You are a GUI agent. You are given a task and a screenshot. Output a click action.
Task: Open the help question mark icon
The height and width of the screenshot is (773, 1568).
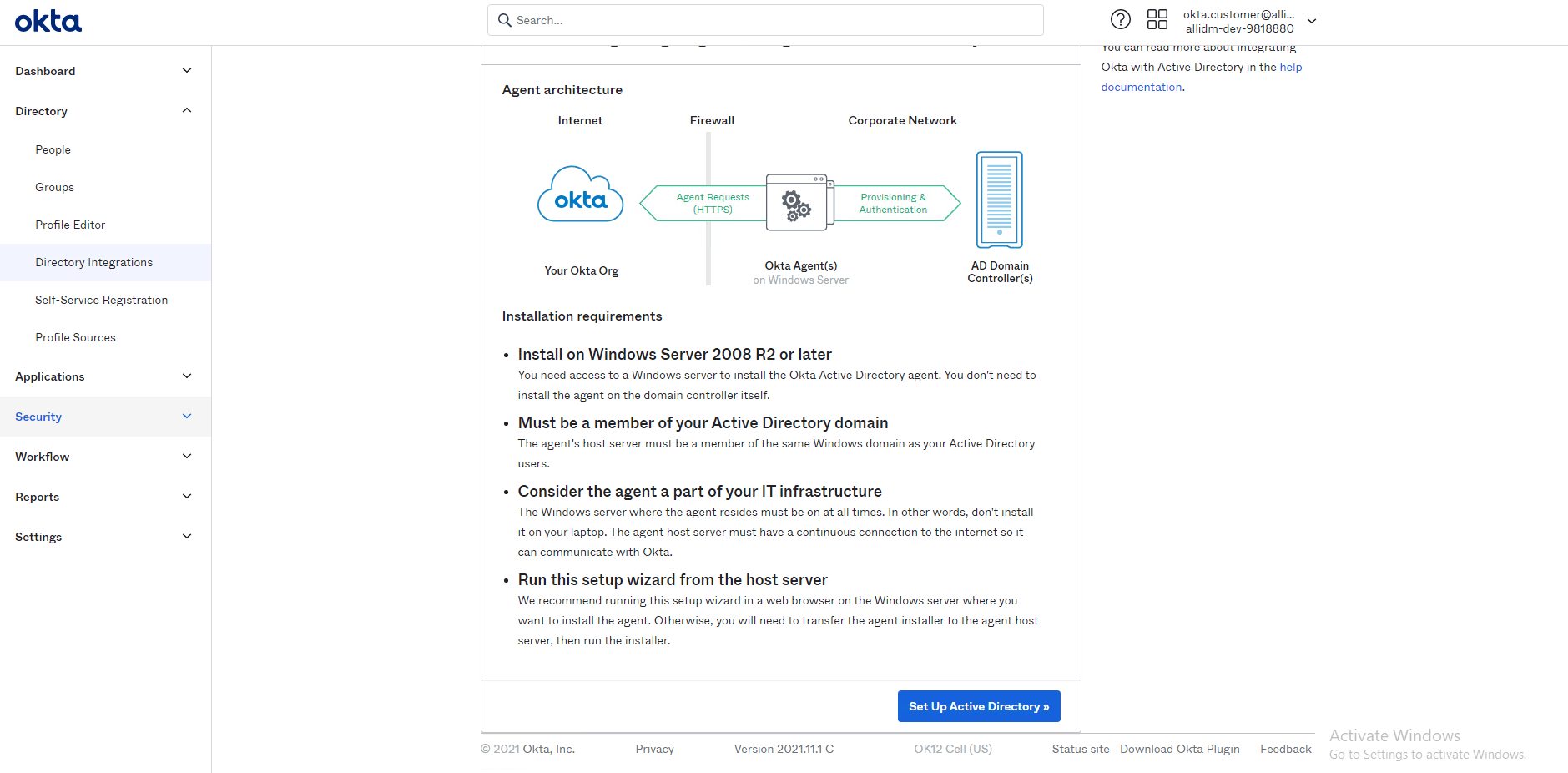1121,19
